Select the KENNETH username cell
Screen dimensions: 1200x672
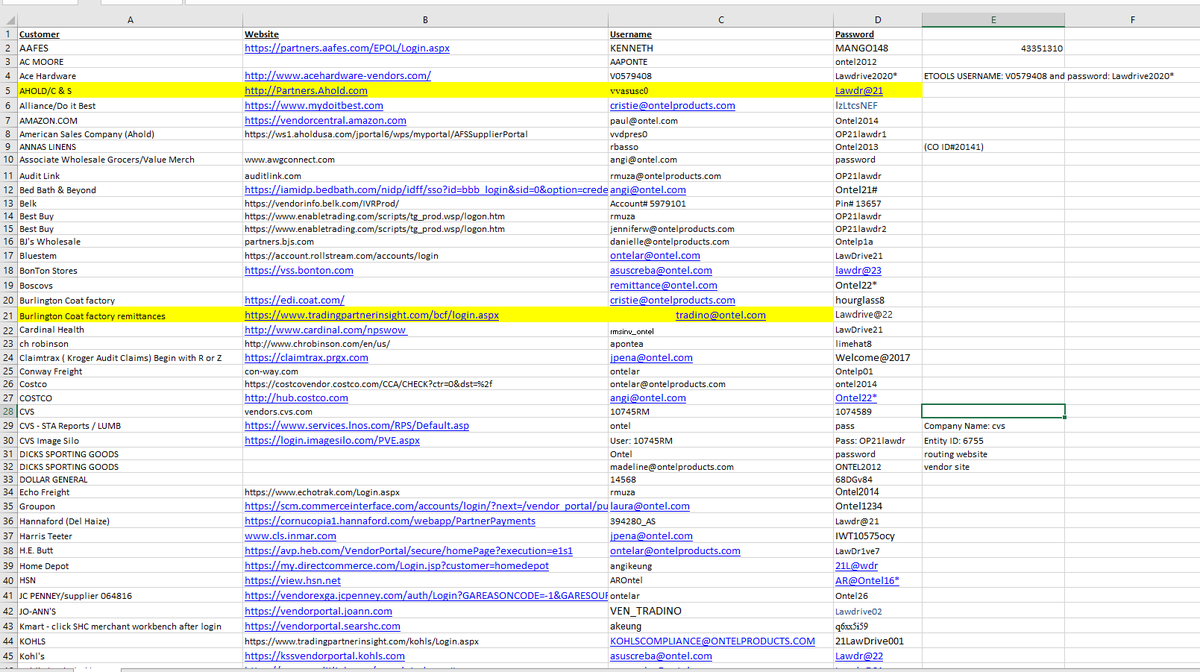click(720, 48)
